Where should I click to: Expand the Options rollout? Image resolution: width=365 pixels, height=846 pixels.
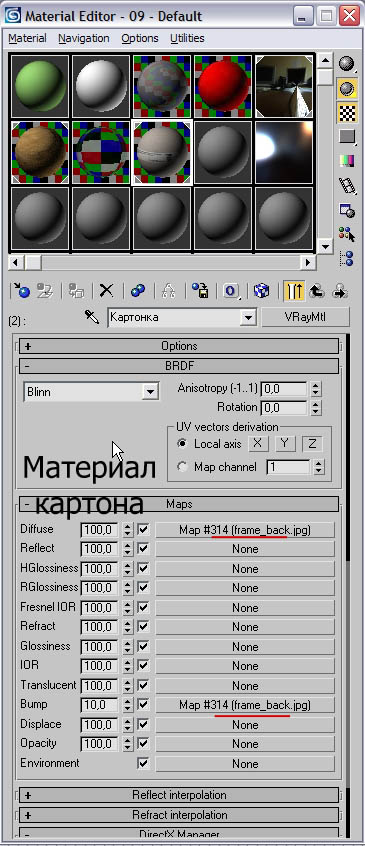click(x=179, y=346)
